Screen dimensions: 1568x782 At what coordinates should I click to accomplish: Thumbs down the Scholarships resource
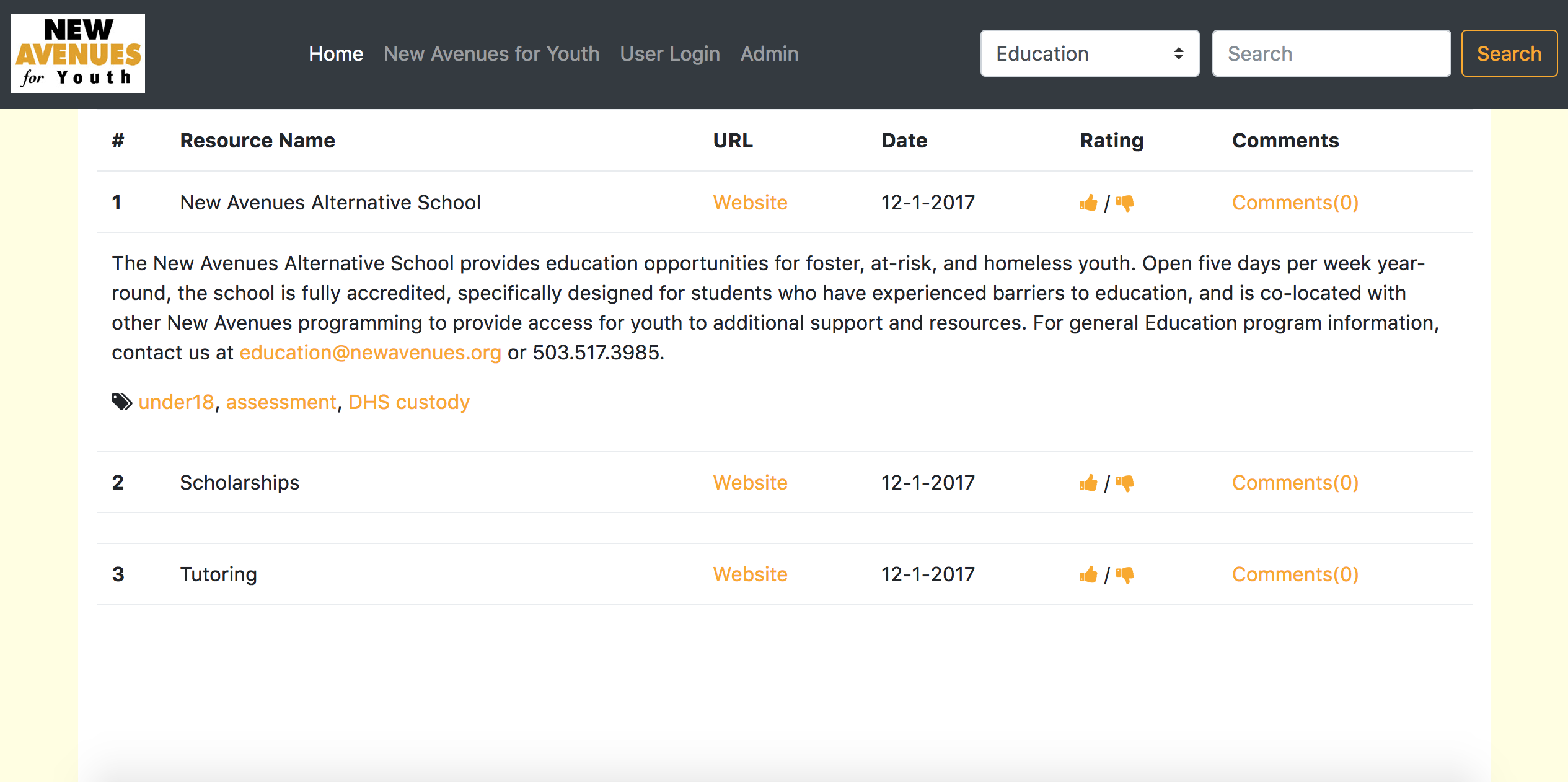[1125, 483]
